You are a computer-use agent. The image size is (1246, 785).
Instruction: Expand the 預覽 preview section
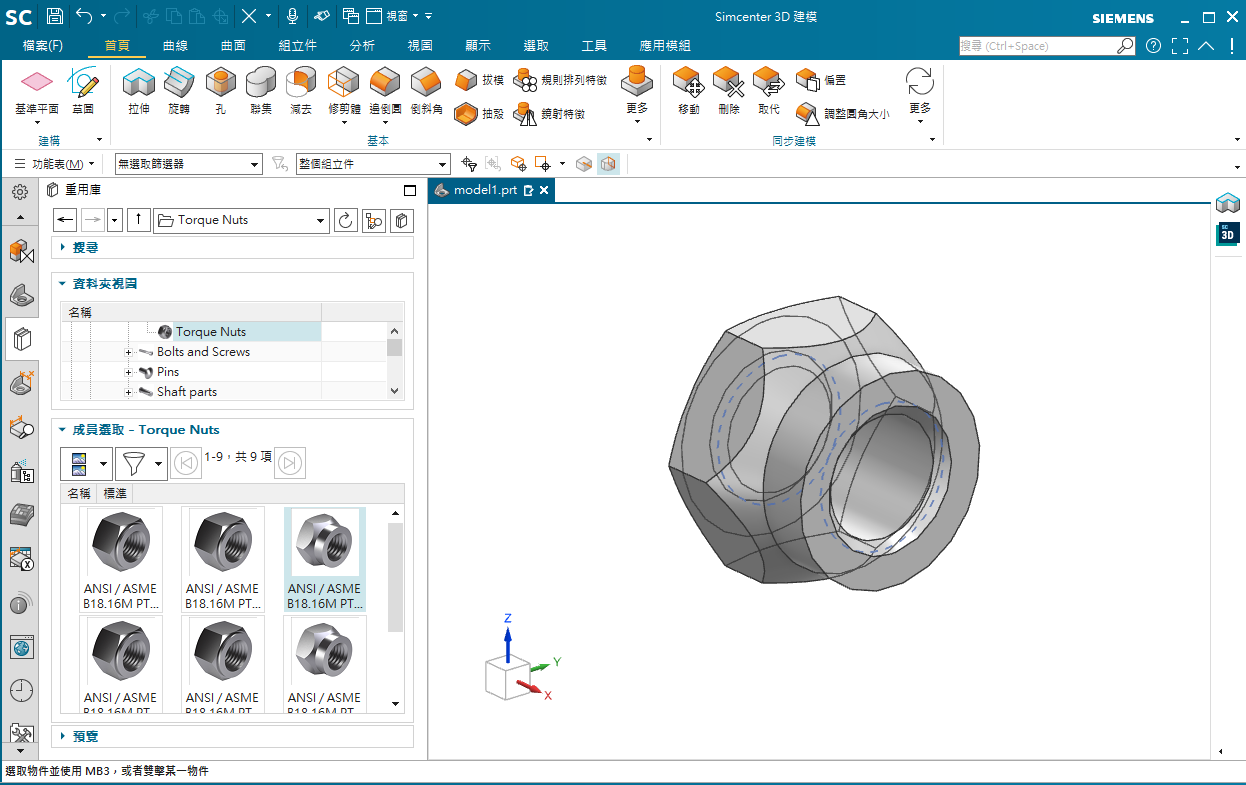[x=62, y=736]
